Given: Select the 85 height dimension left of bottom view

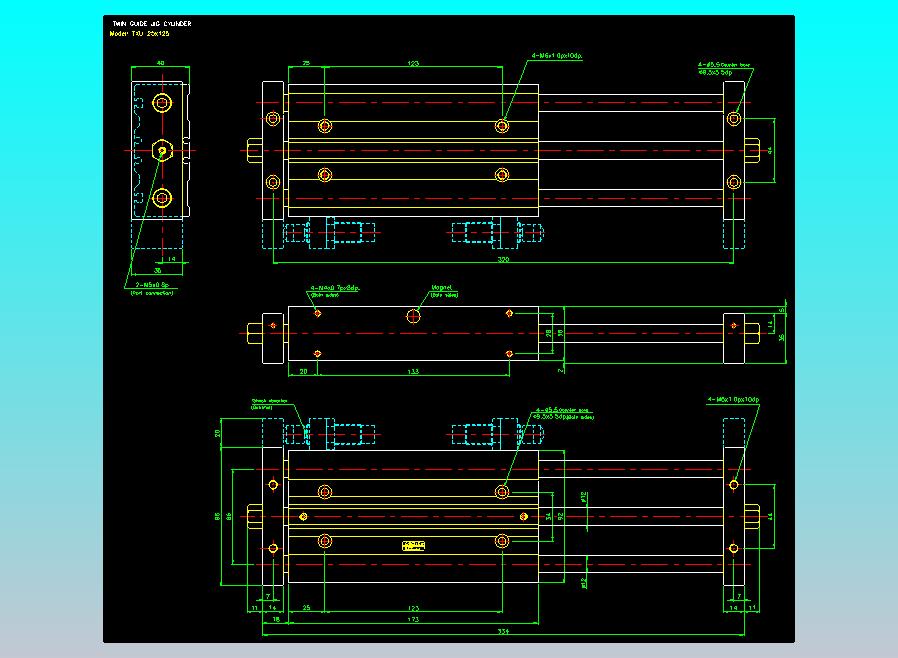Looking at the screenshot, I should tap(218, 516).
